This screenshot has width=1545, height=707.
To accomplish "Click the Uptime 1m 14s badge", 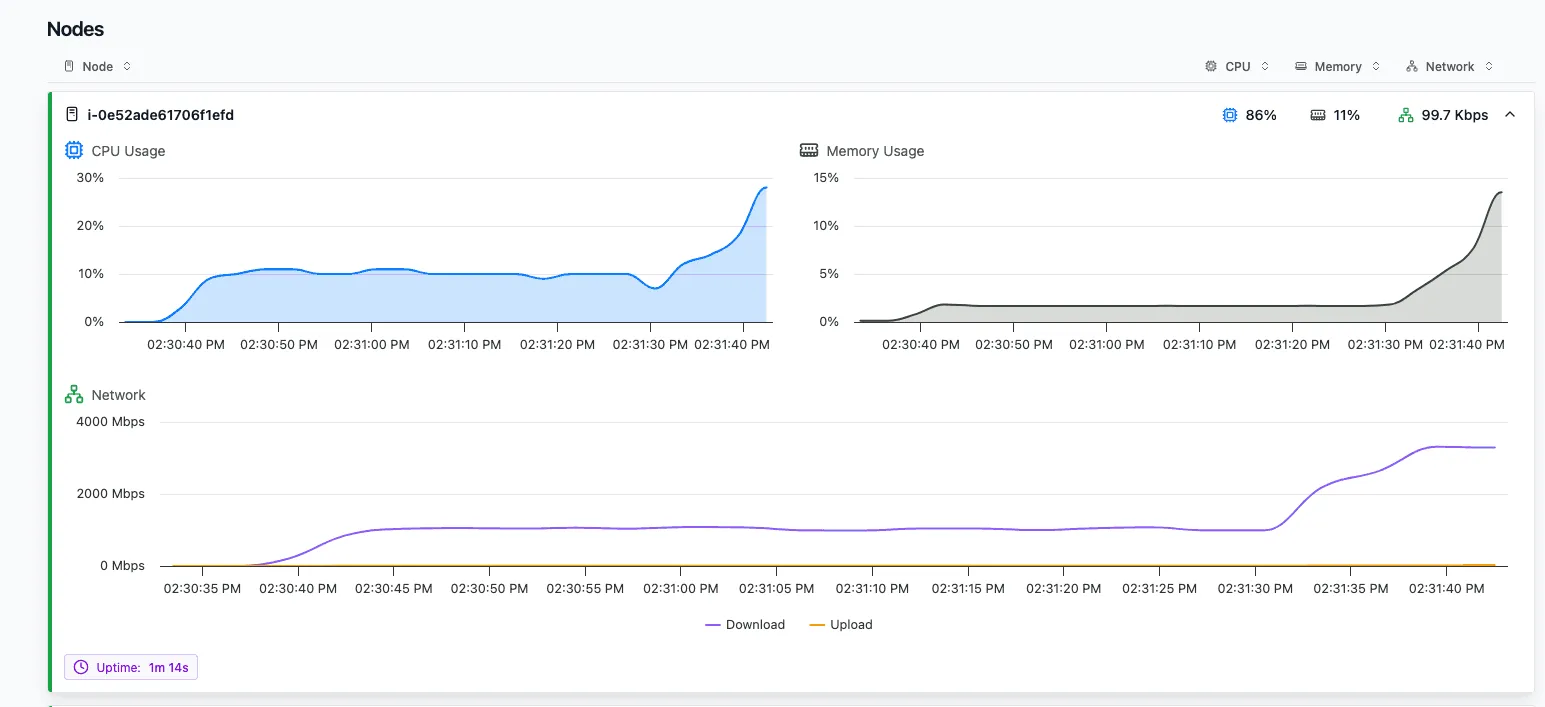I will [131, 666].
